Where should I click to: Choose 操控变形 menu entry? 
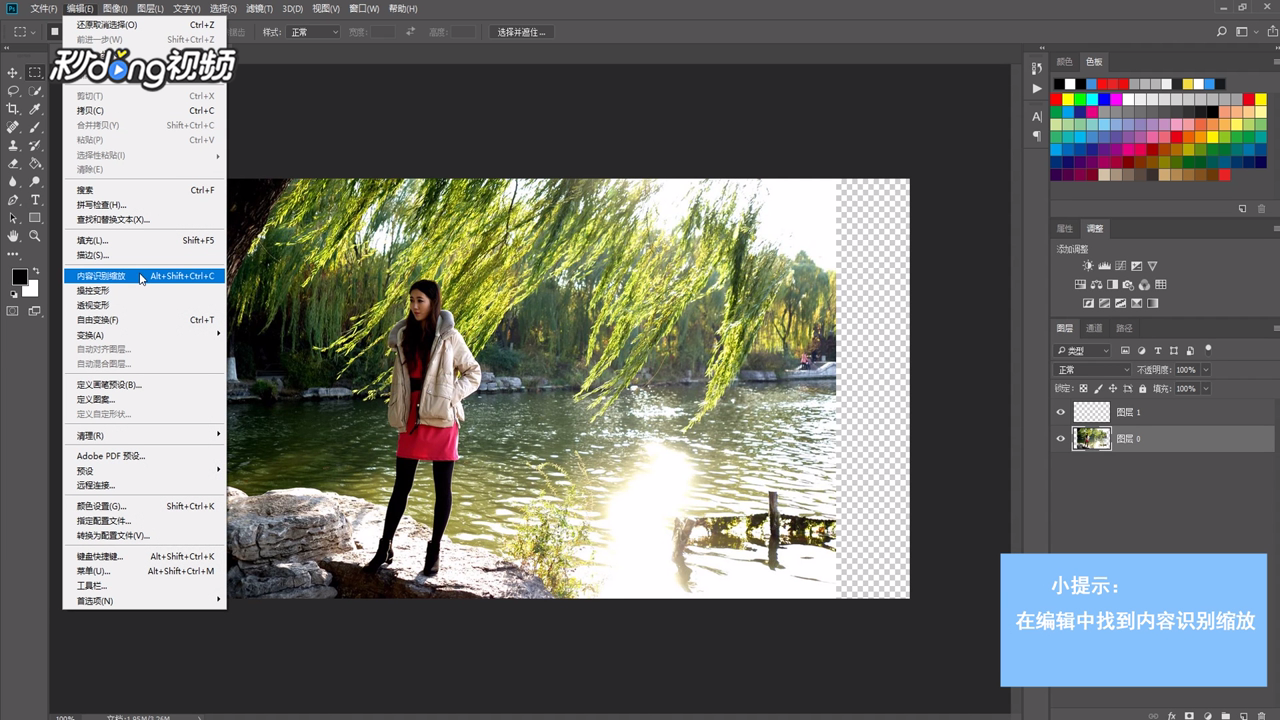click(145, 290)
